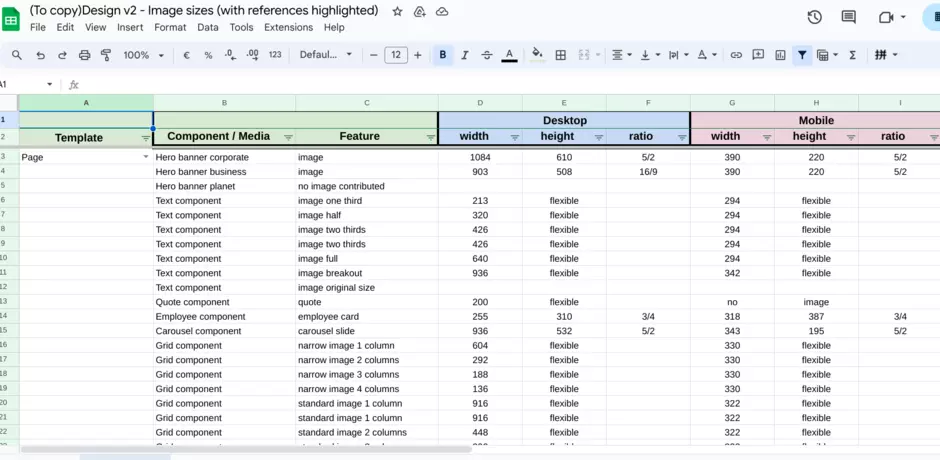Screen dimensions: 940x460
Task: Insert a chart using toolbar icon
Action: pos(780,55)
